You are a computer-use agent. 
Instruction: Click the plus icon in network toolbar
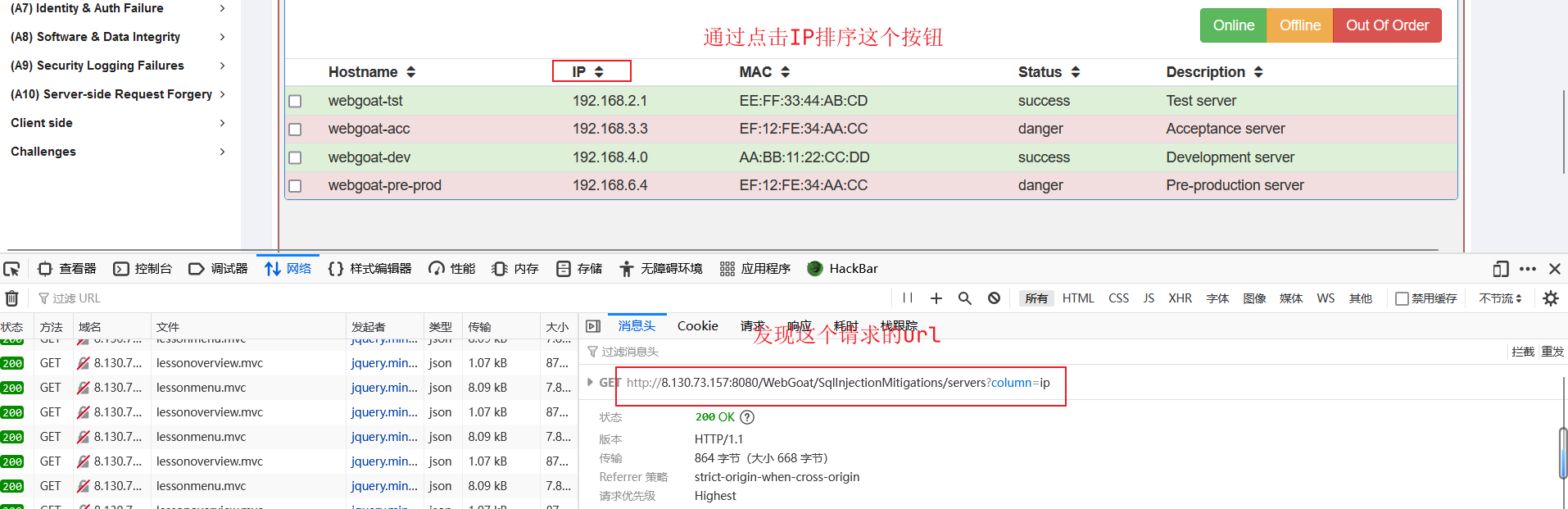coord(936,298)
